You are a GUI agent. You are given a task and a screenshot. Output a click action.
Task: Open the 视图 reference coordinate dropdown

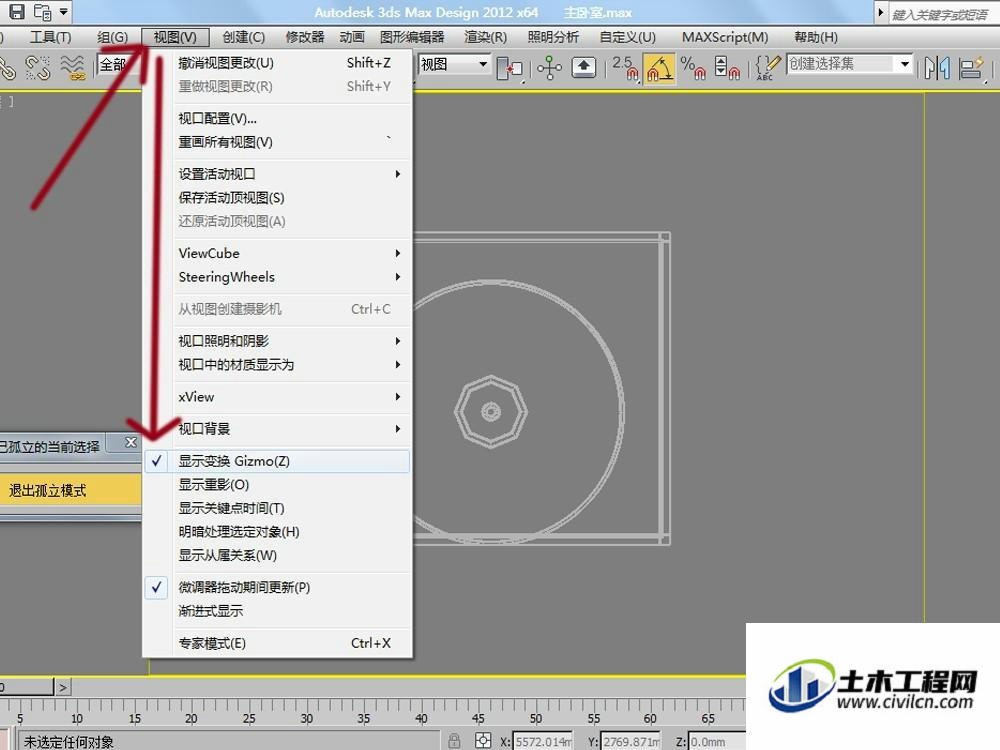(454, 64)
